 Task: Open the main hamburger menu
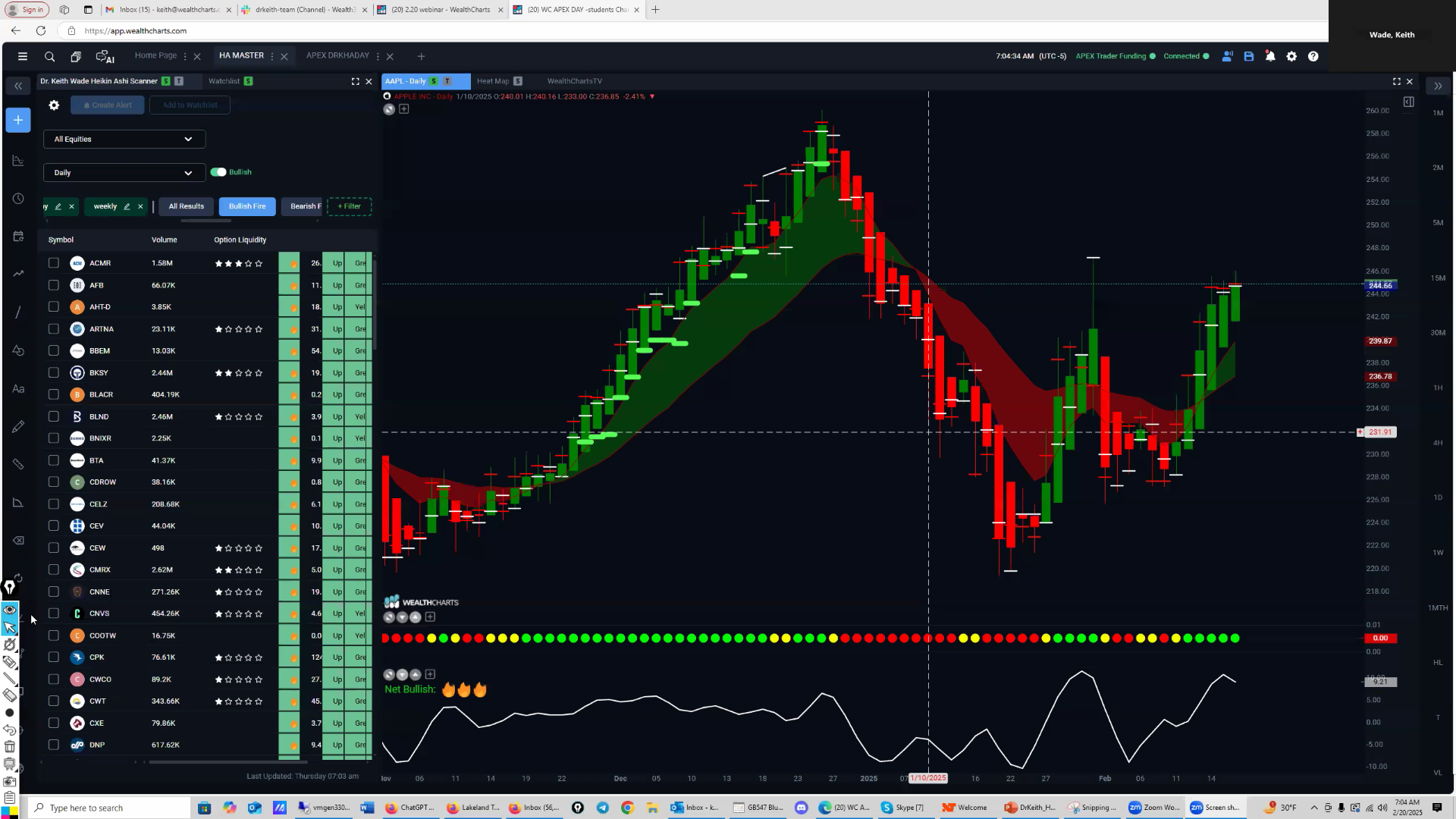pyautogui.click(x=23, y=56)
